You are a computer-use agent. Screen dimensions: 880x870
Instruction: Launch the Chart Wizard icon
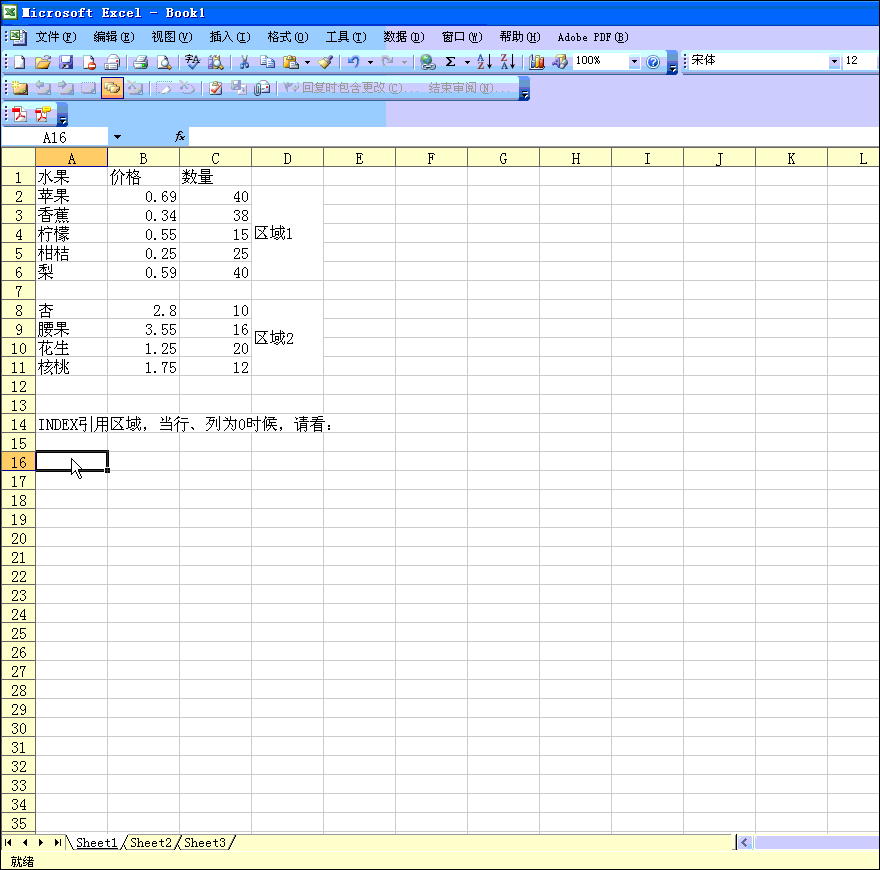coord(537,62)
